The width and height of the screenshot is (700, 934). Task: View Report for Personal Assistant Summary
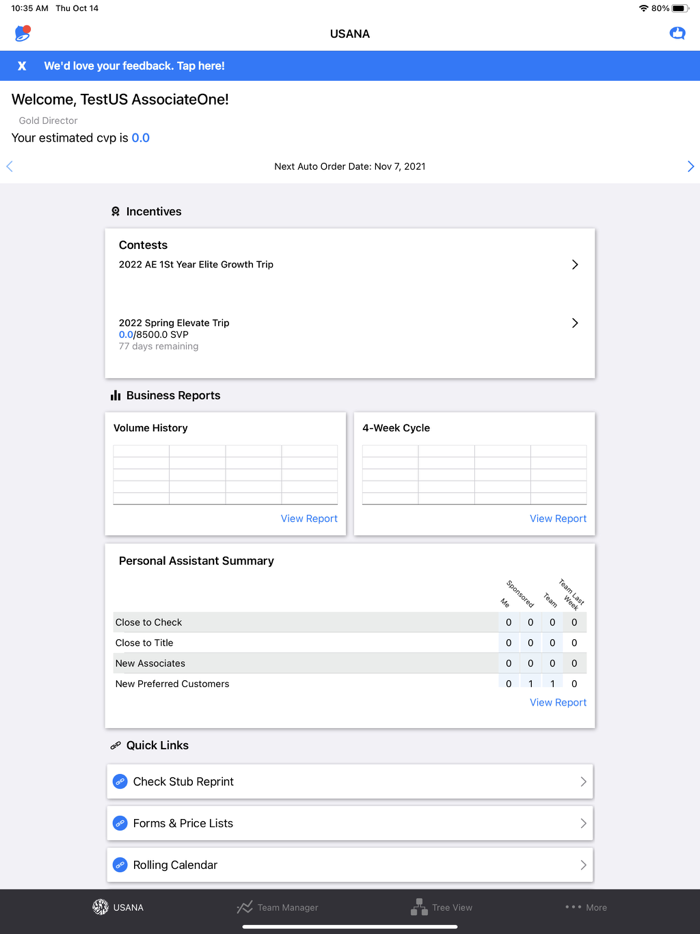[558, 702]
